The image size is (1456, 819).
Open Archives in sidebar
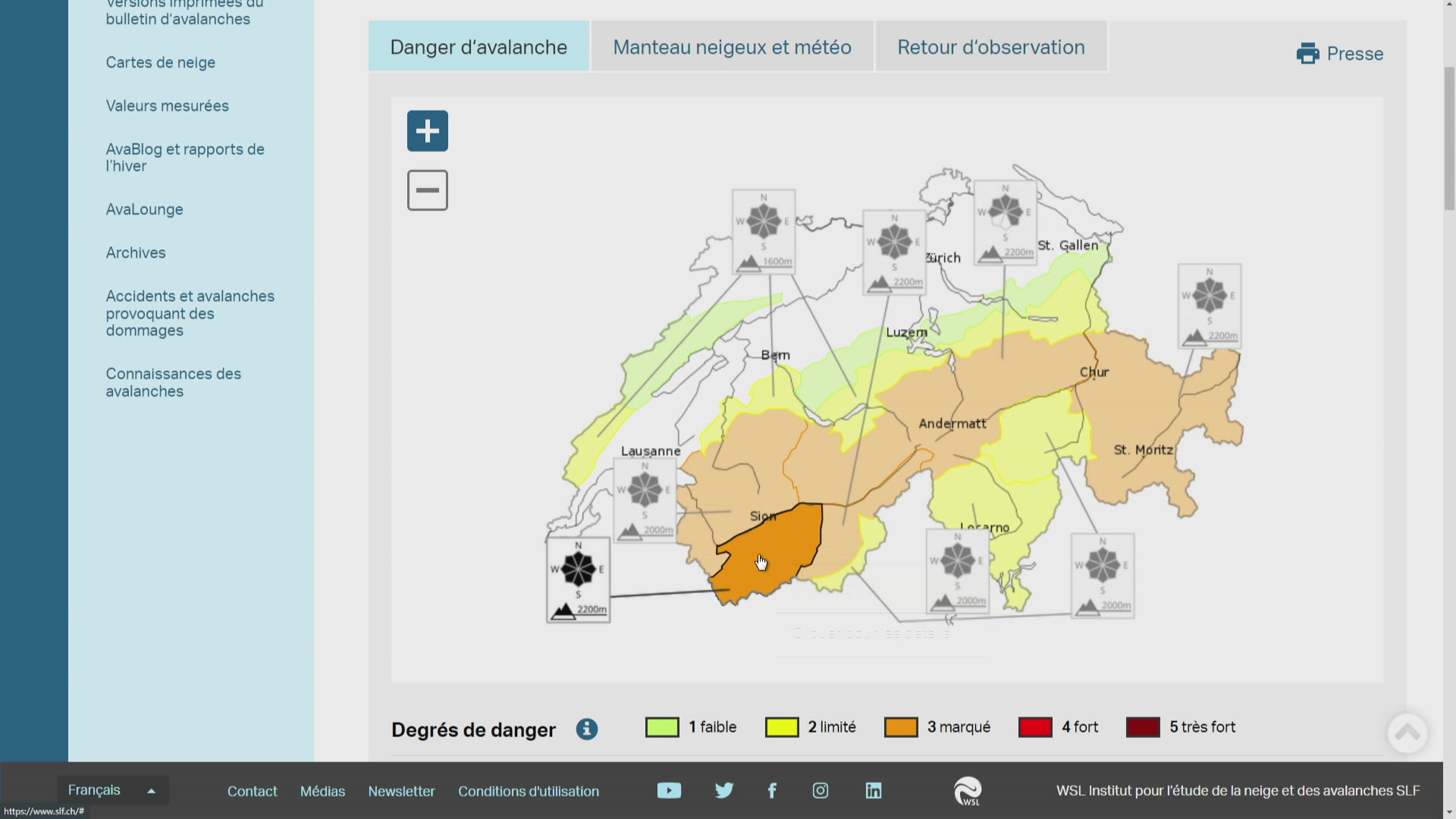136,253
